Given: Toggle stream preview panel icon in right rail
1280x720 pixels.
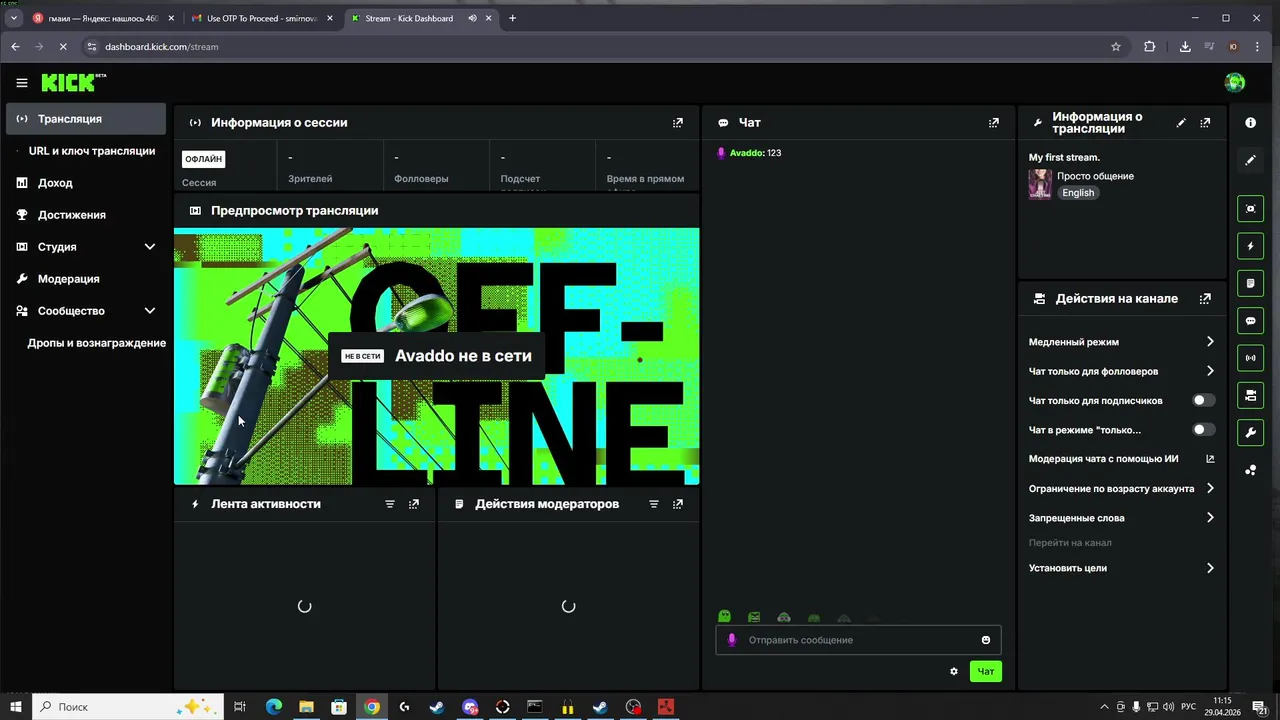Looking at the screenshot, I should [1251, 209].
